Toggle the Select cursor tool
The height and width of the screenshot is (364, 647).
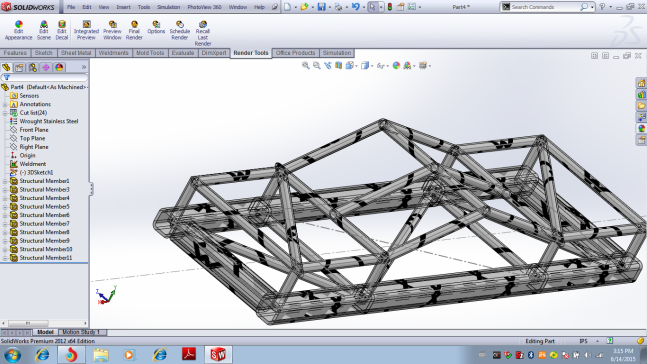pyautogui.click(x=372, y=7)
